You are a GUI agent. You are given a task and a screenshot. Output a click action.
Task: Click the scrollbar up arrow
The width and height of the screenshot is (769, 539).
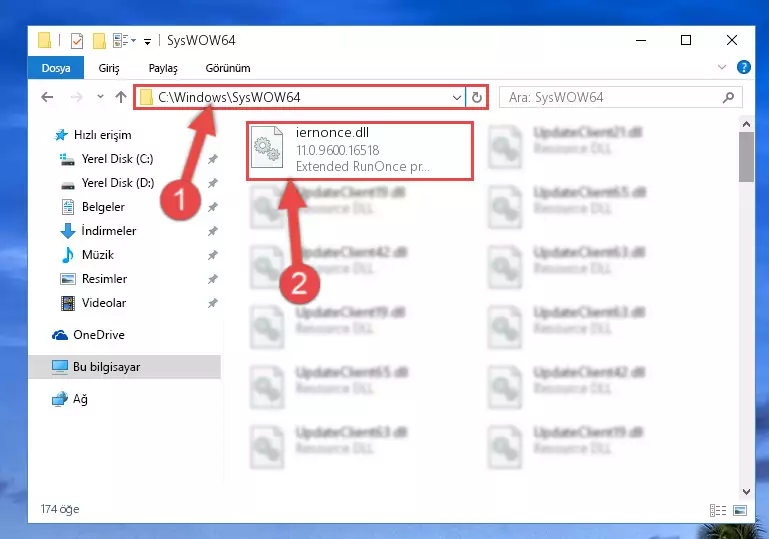click(x=746, y=124)
